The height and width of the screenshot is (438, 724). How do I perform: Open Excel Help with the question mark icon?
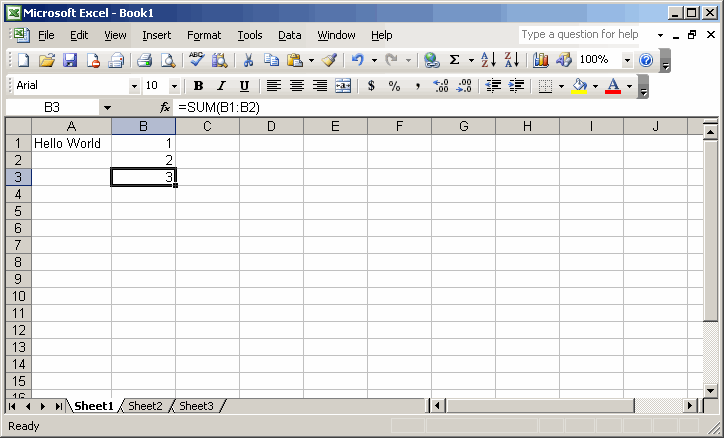(646, 60)
